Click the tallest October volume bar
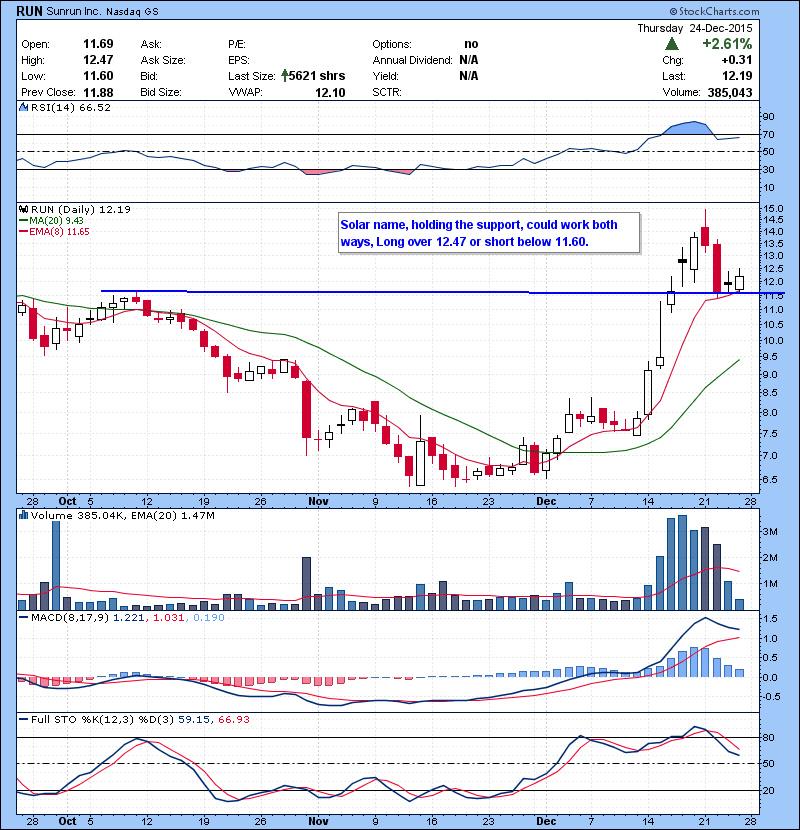Image resolution: width=800 pixels, height=830 pixels. (56, 565)
